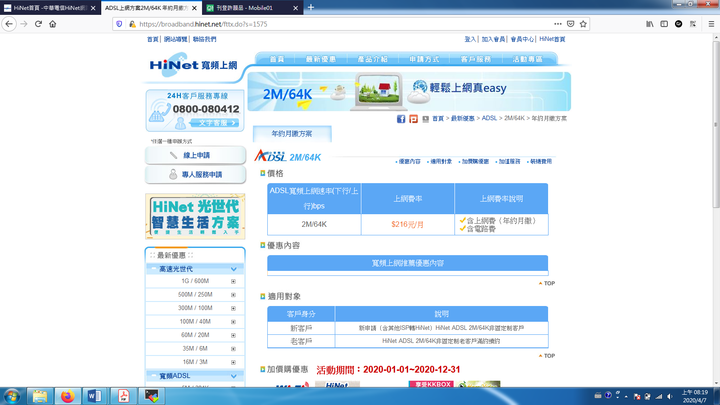Click the HiNet 寬頻上網 logo
Viewport: 720px width, 405px height.
point(194,65)
